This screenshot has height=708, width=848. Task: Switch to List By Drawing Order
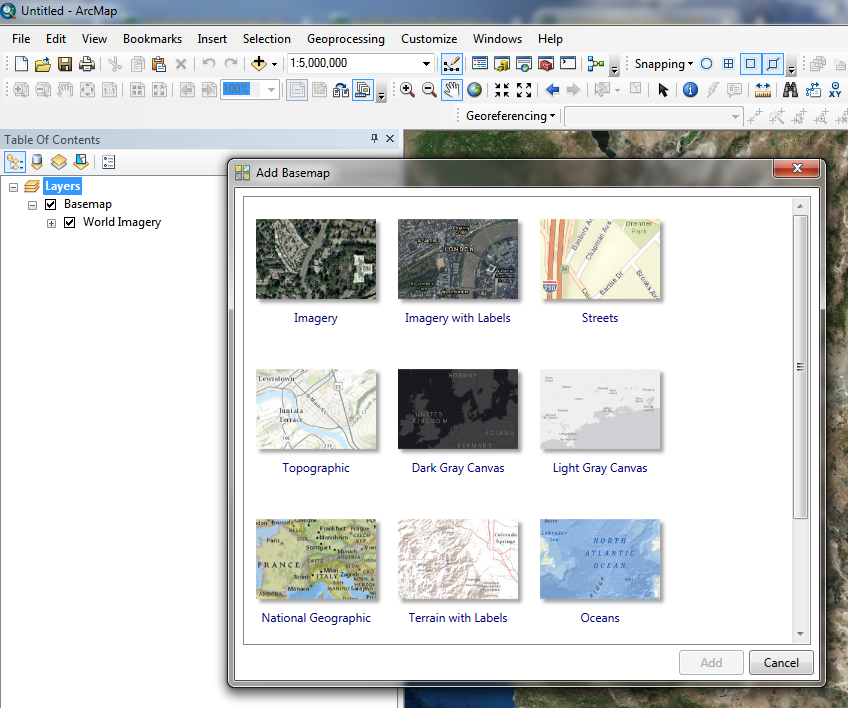15,162
